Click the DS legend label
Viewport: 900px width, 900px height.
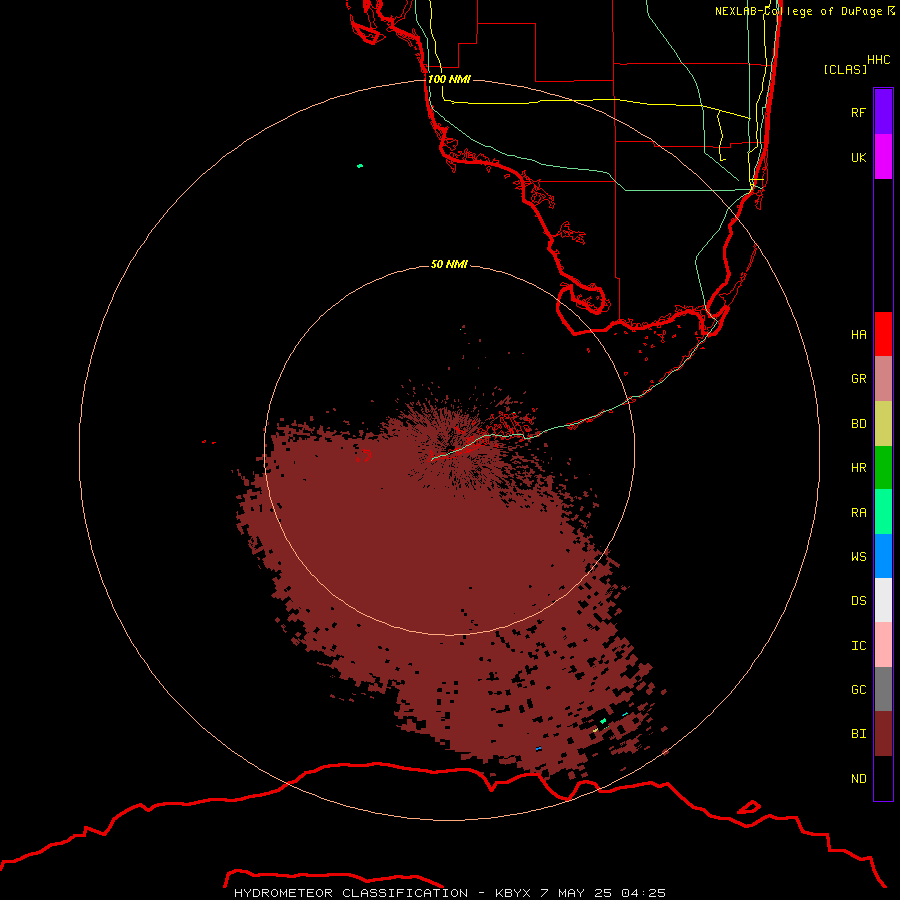tap(858, 601)
